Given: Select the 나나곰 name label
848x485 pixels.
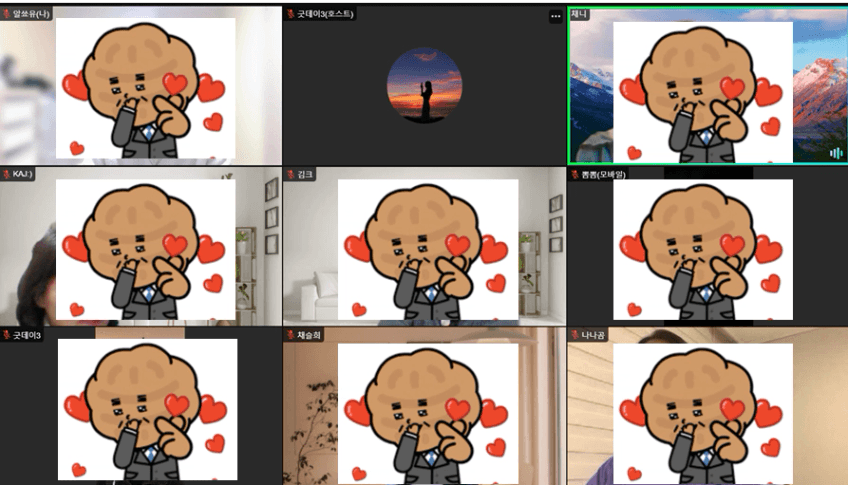Looking at the screenshot, I should pyautogui.click(x=593, y=335).
